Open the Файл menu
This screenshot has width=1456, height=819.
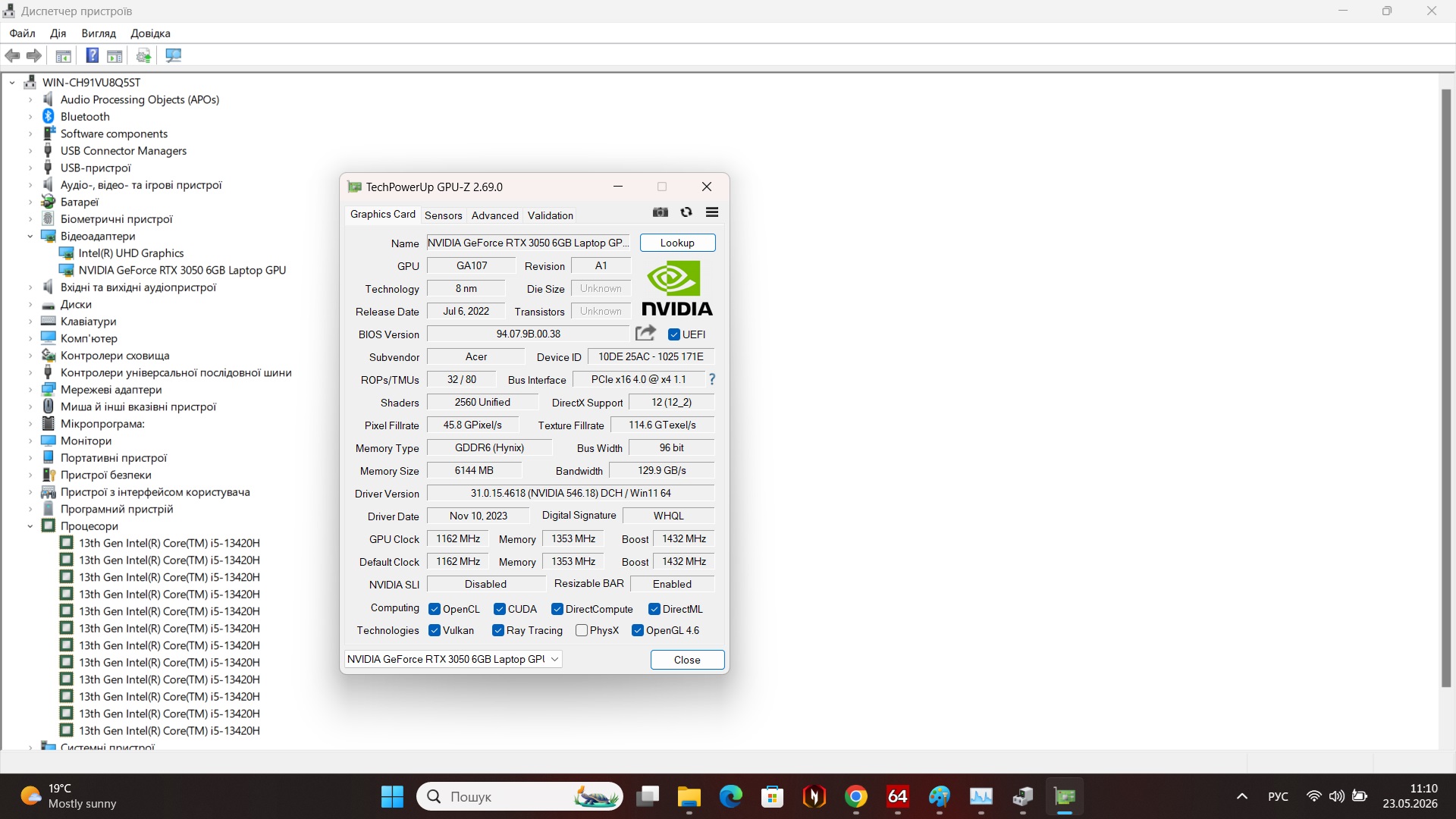22,33
